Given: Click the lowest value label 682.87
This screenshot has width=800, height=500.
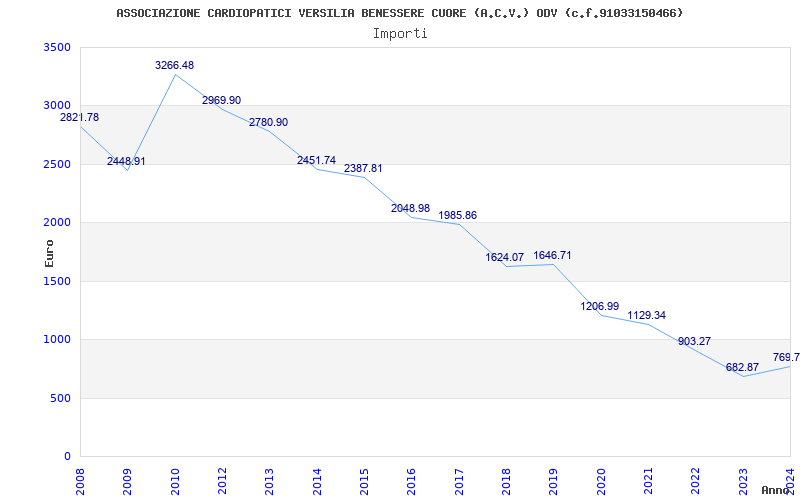Looking at the screenshot, I should pos(742,367).
